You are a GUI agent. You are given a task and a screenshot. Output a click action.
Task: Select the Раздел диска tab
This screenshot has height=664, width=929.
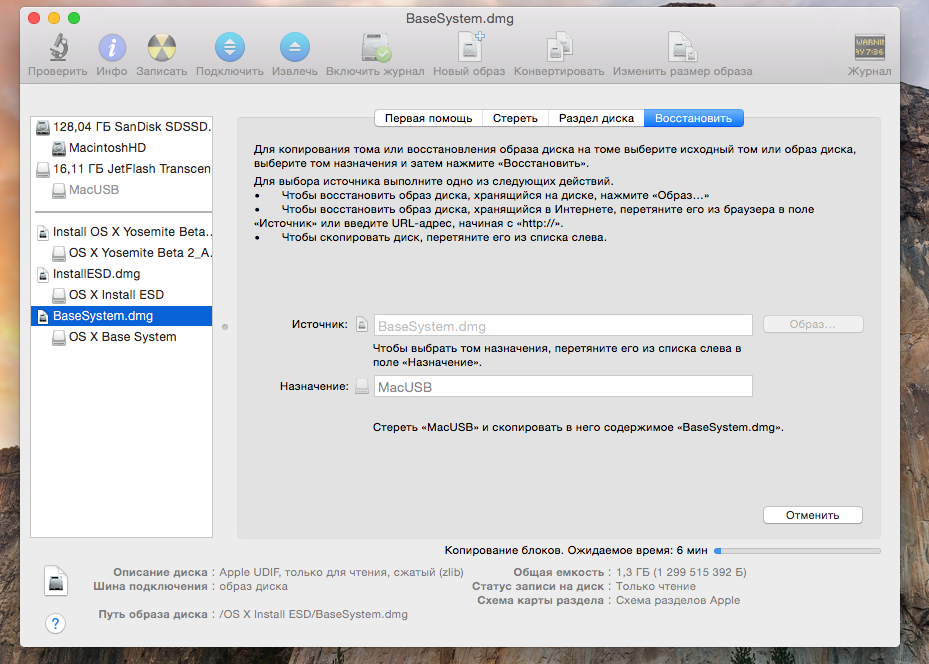click(596, 118)
